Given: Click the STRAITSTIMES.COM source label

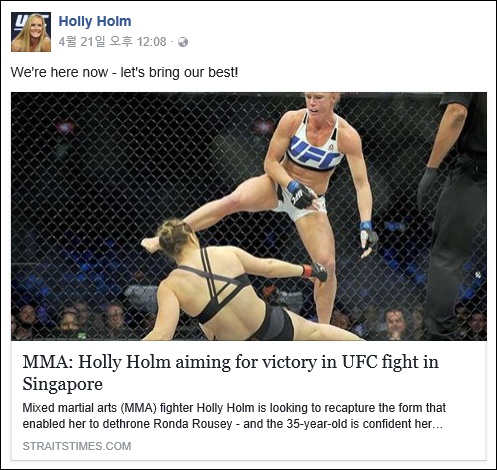Looking at the screenshot, I should [x=77, y=446].
